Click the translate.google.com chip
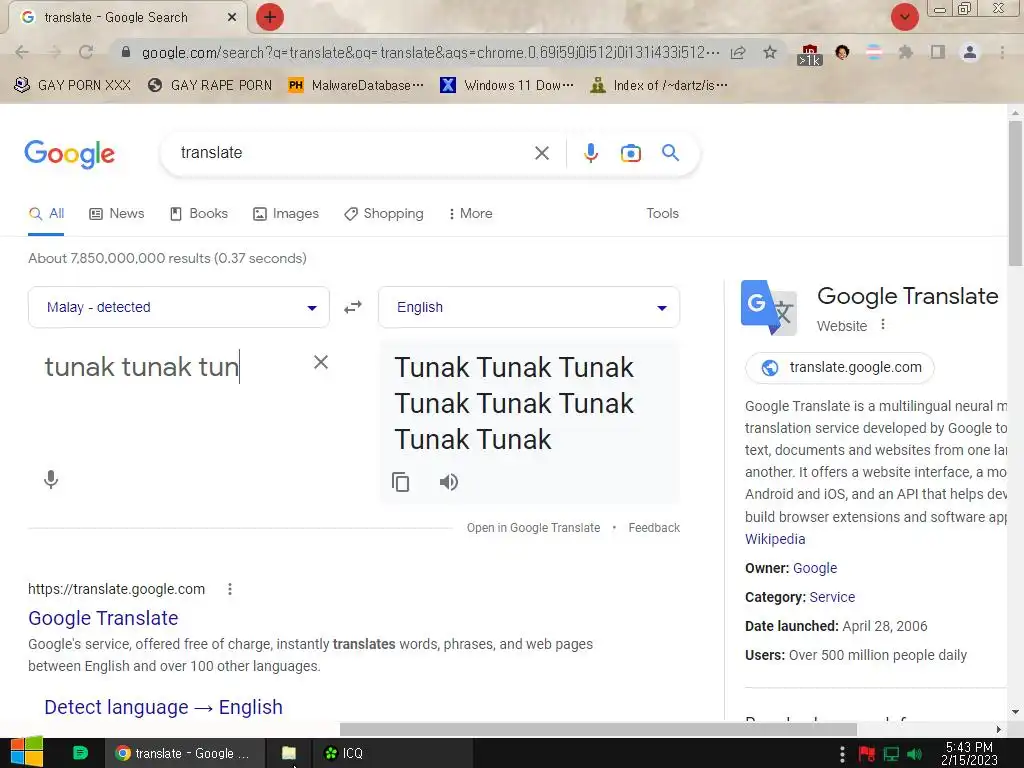Image resolution: width=1024 pixels, height=768 pixels. tap(840, 368)
